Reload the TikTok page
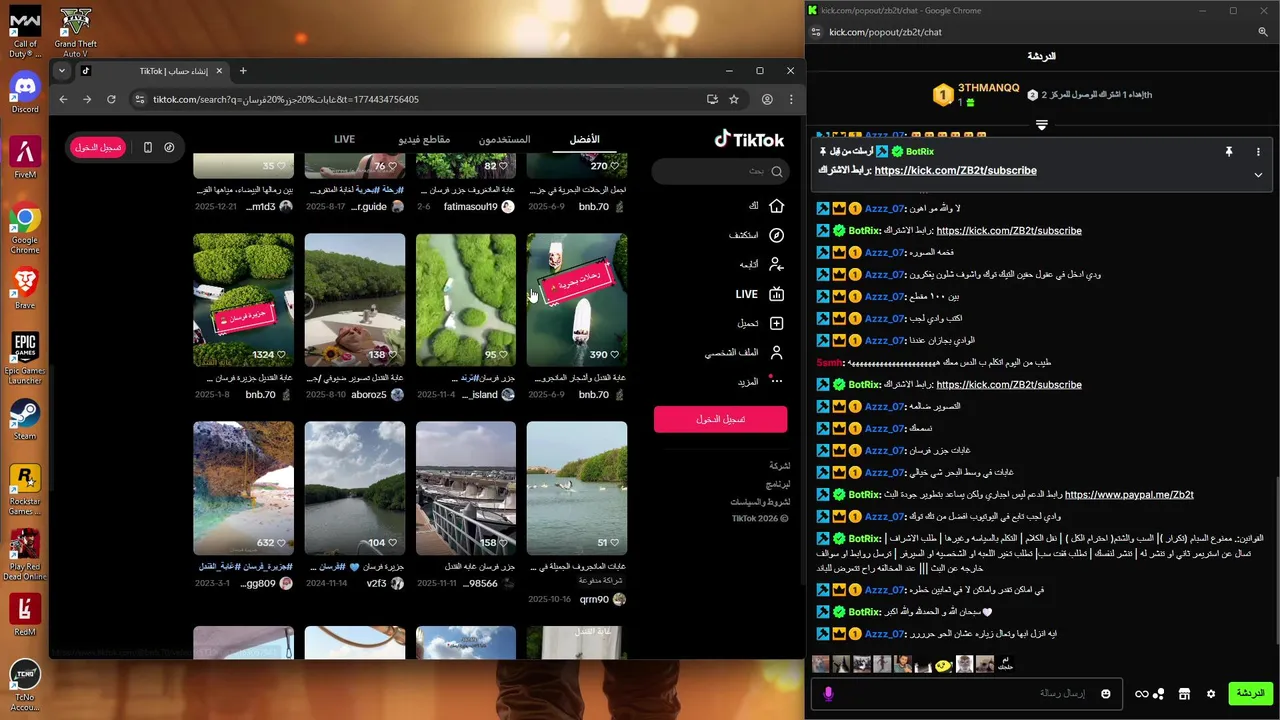Viewport: 1280px width, 720px height. coord(111,99)
